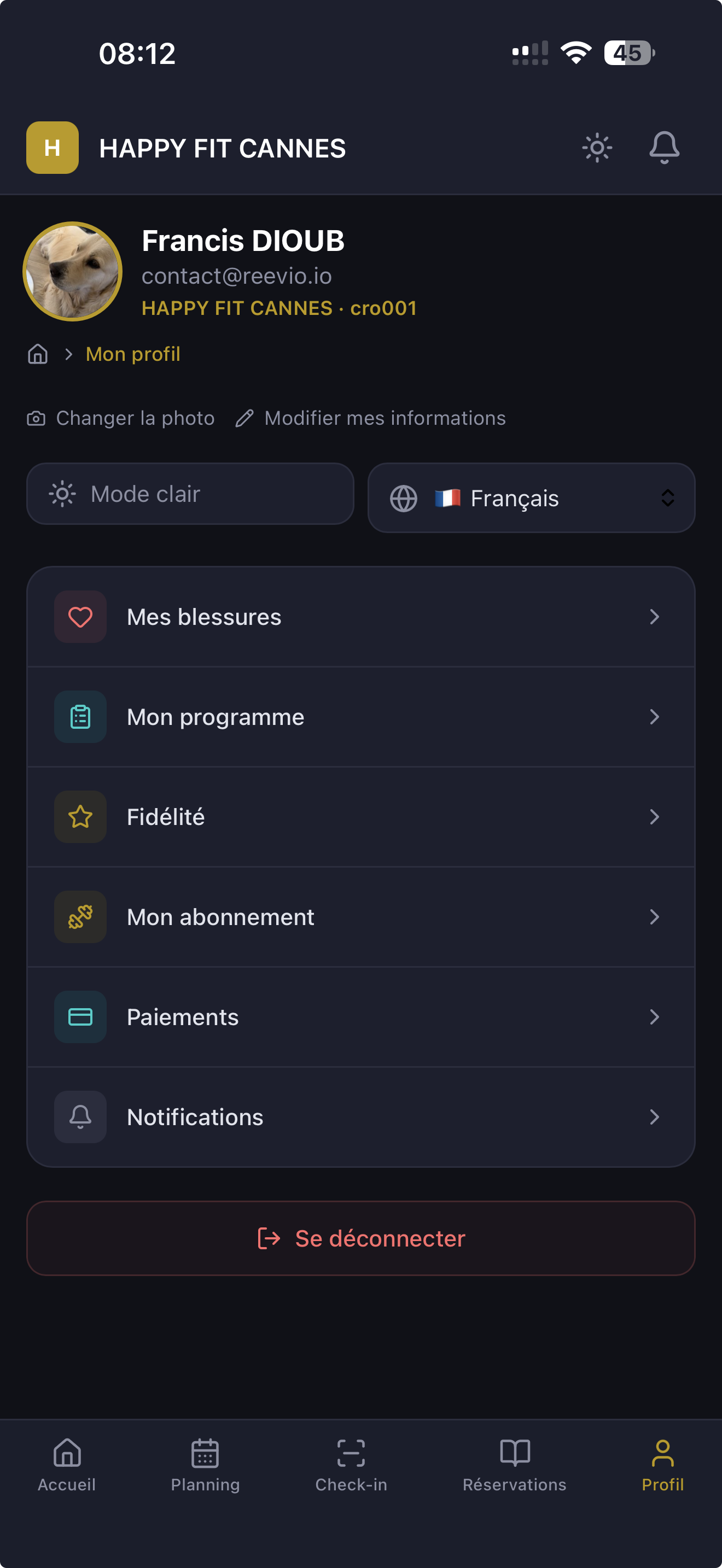Tap the profile photo avatar
Image resolution: width=722 pixels, height=1568 pixels.
pos(72,271)
